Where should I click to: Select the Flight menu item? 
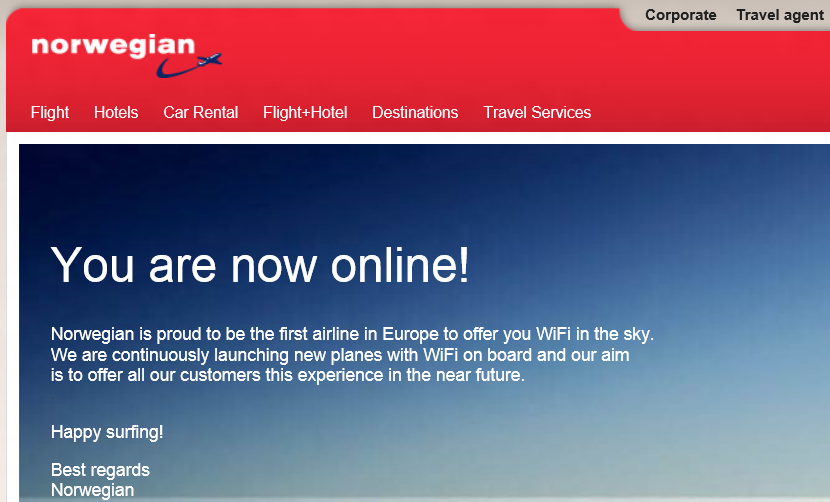click(x=50, y=112)
